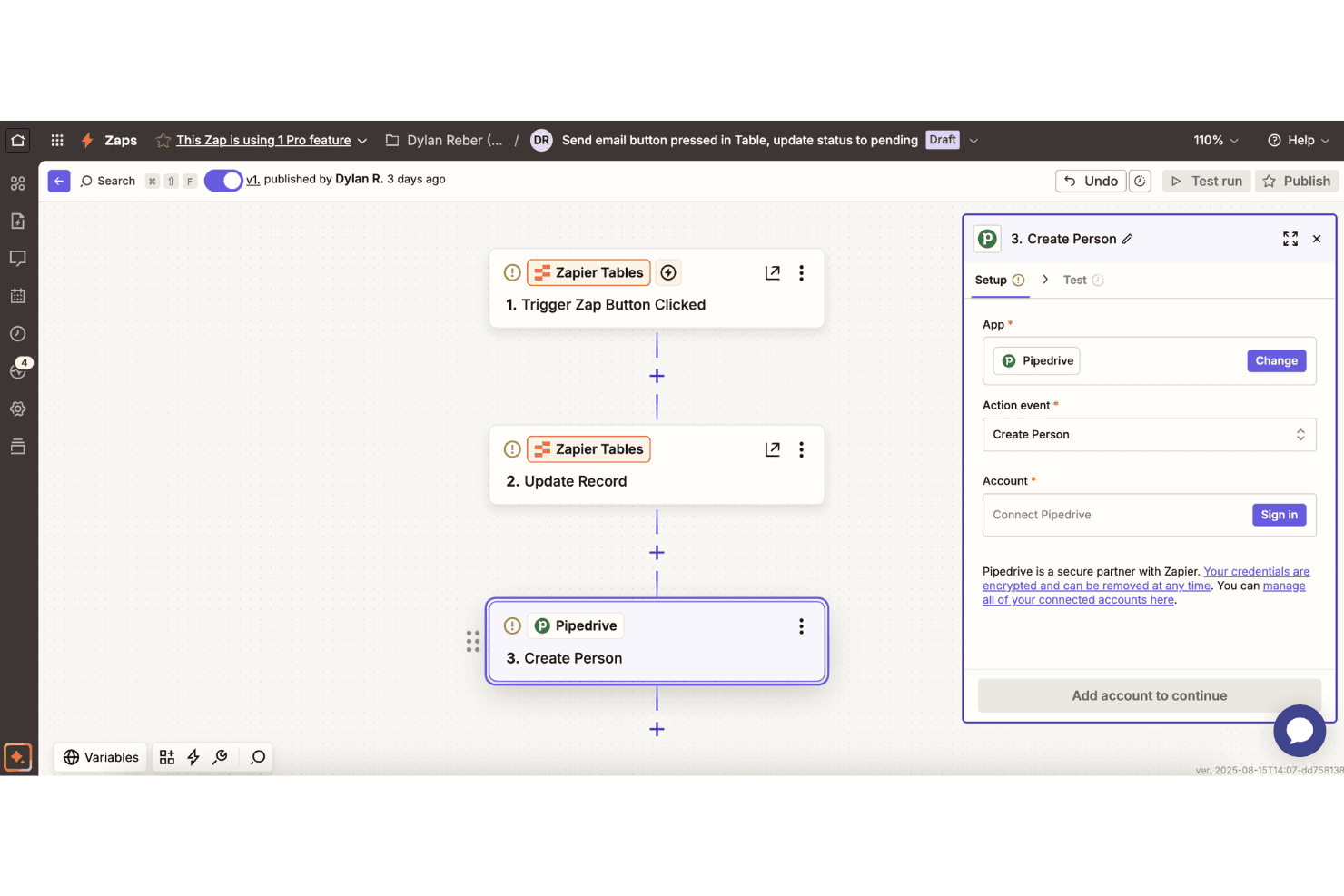Click the Undo button
Viewport: 1344px width, 896px height.
[1091, 181]
